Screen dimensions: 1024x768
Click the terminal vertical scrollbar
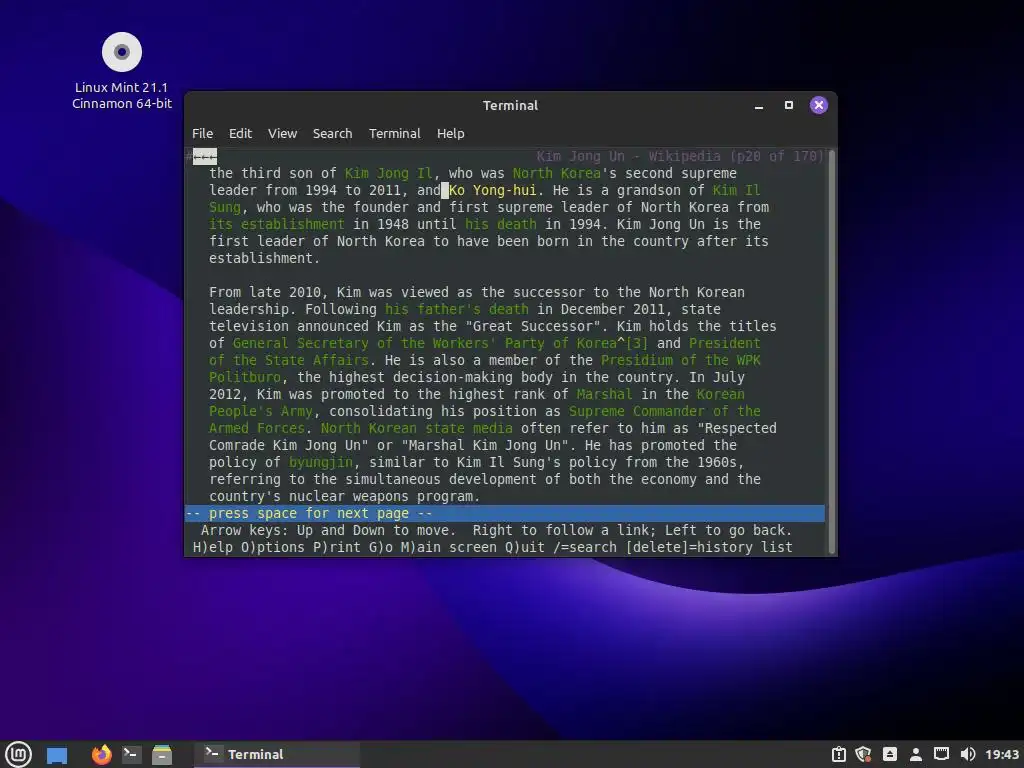831,353
